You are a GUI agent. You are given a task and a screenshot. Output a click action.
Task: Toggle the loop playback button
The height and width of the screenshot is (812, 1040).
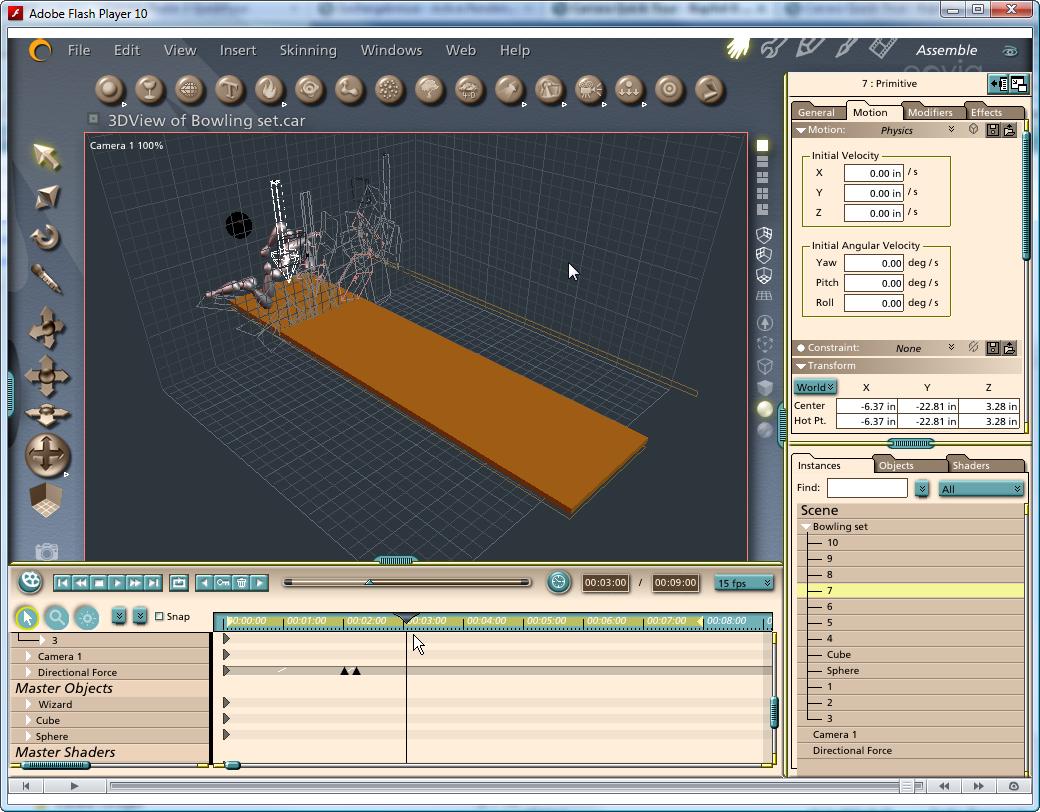[179, 582]
